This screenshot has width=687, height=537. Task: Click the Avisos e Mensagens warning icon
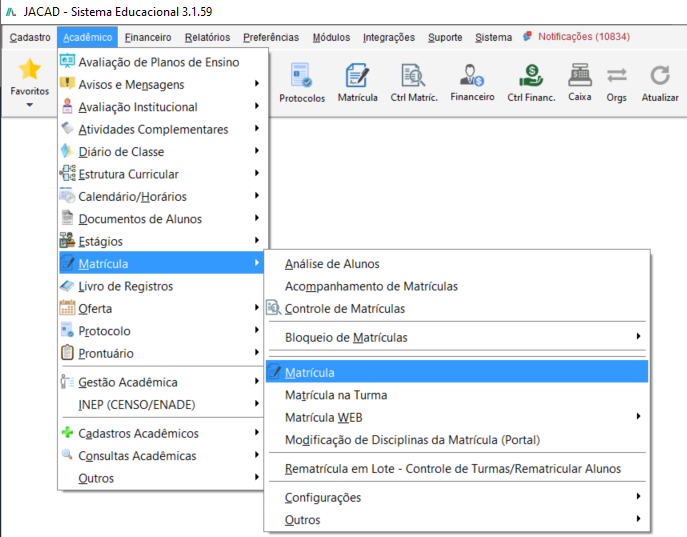[x=67, y=83]
